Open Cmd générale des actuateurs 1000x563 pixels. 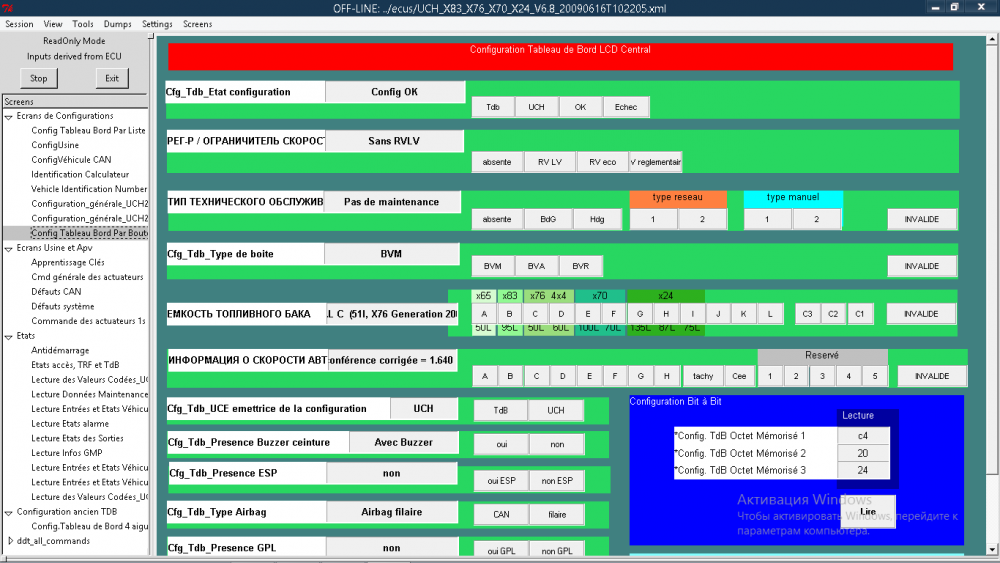tap(87, 277)
